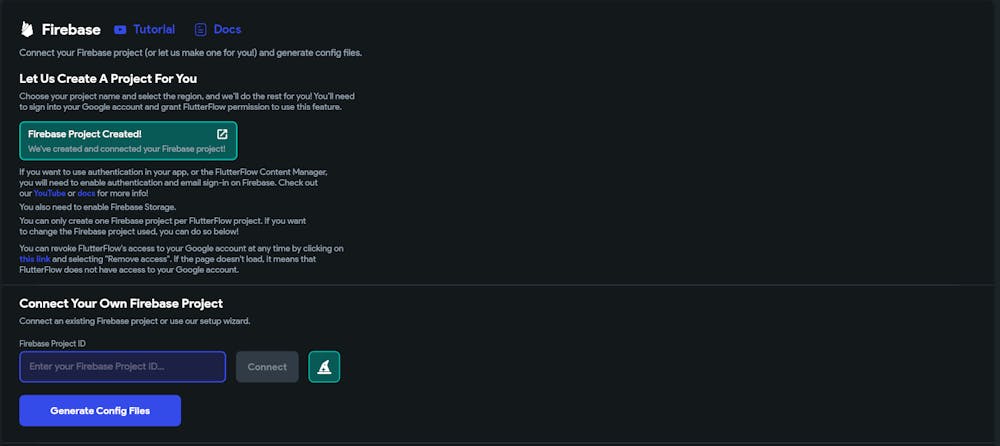The height and width of the screenshot is (446, 1000).
Task: Open the Tutorial link
Action: 154,30
